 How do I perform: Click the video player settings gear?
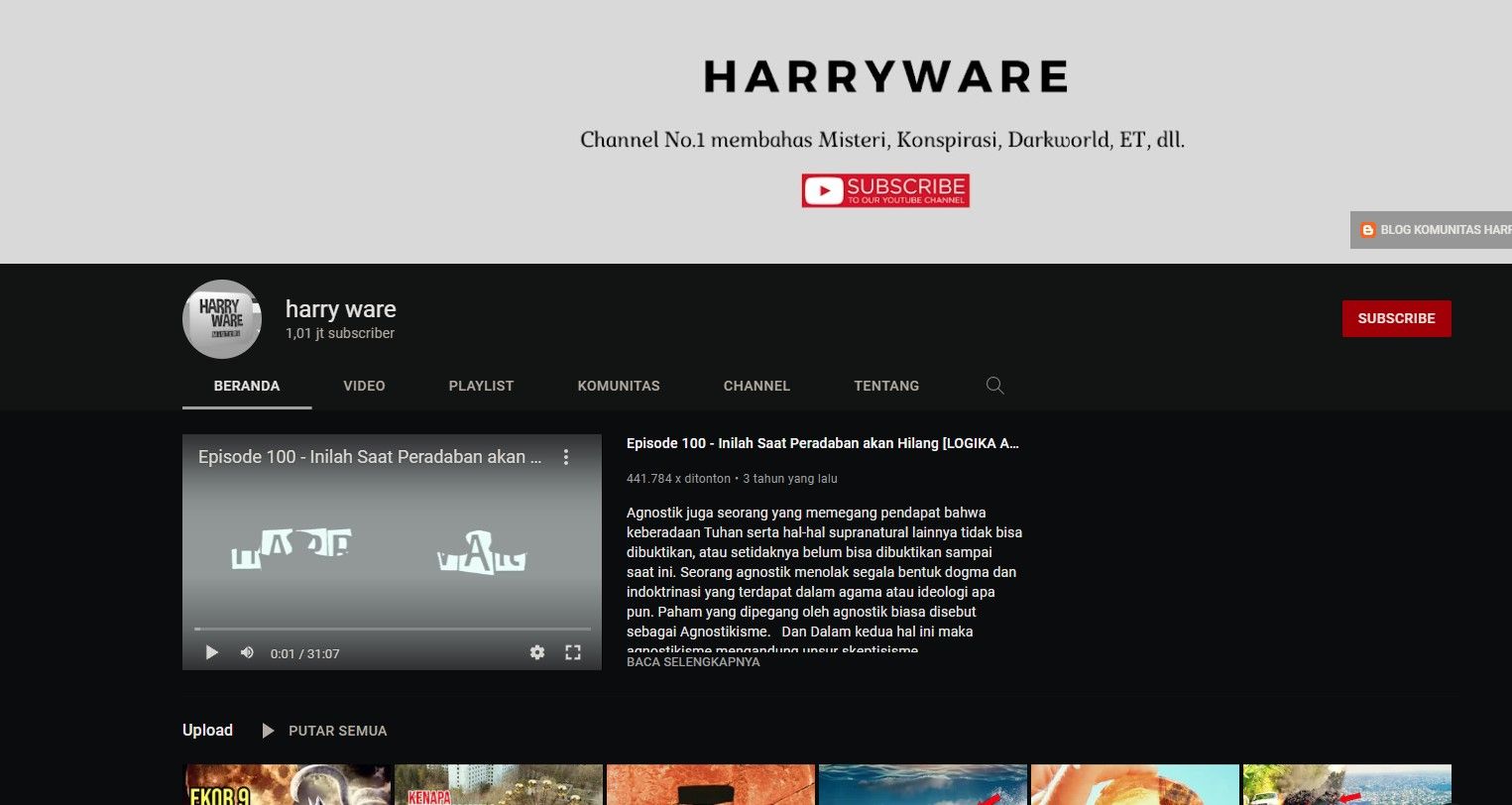(x=537, y=652)
